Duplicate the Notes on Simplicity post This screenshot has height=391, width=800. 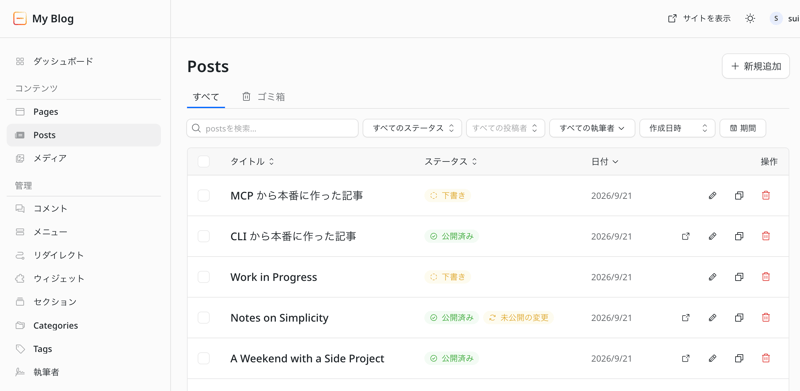pos(739,317)
